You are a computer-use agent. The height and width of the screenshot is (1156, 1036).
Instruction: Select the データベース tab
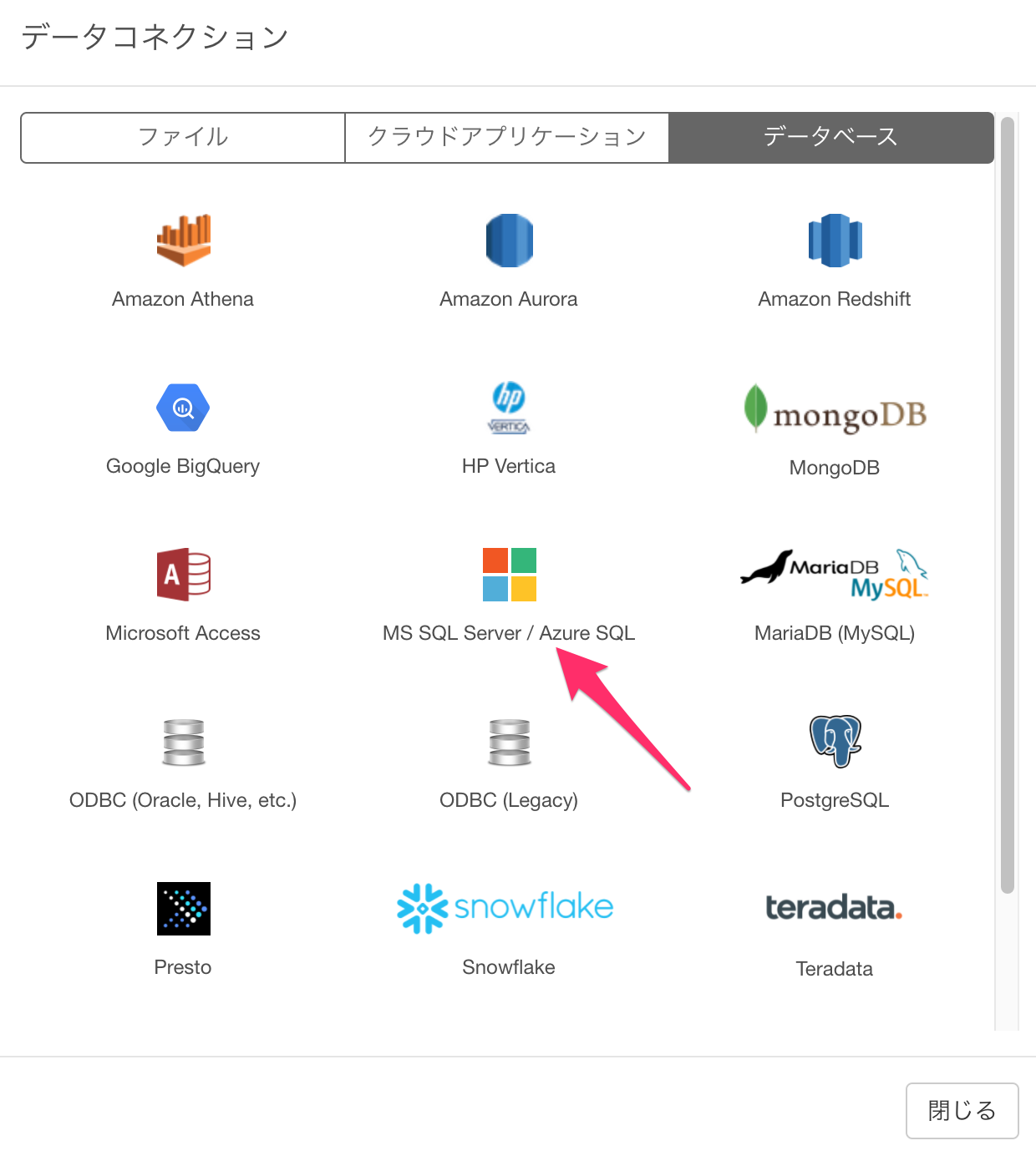tap(831, 138)
